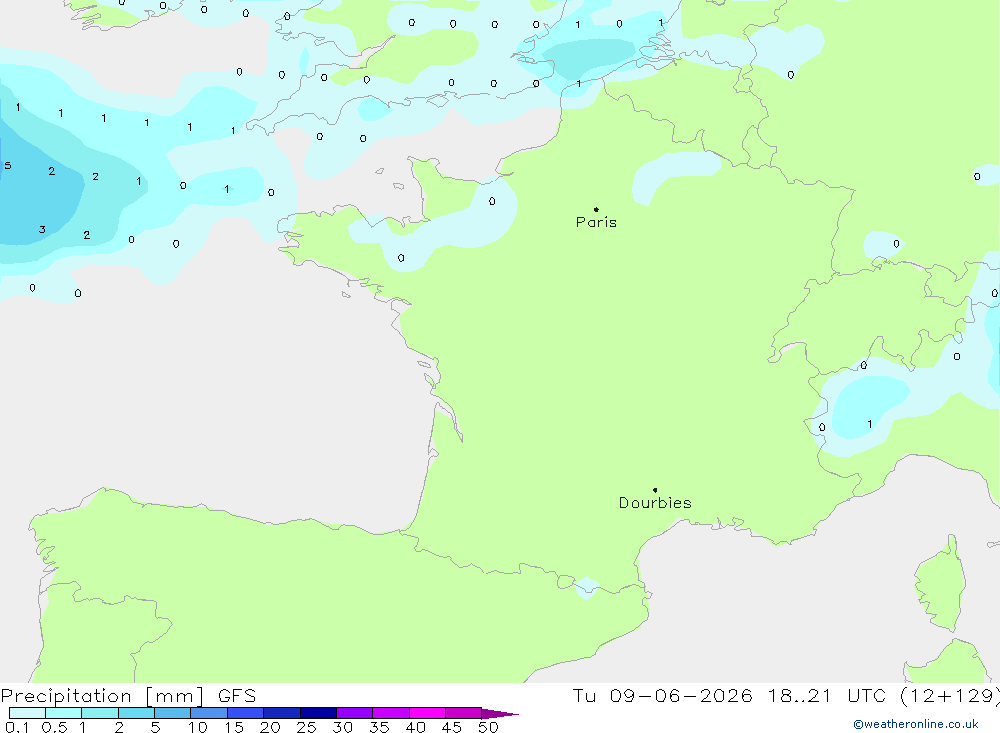
Task: Click the over-50 mm legend arrow tip
Action: [500, 713]
